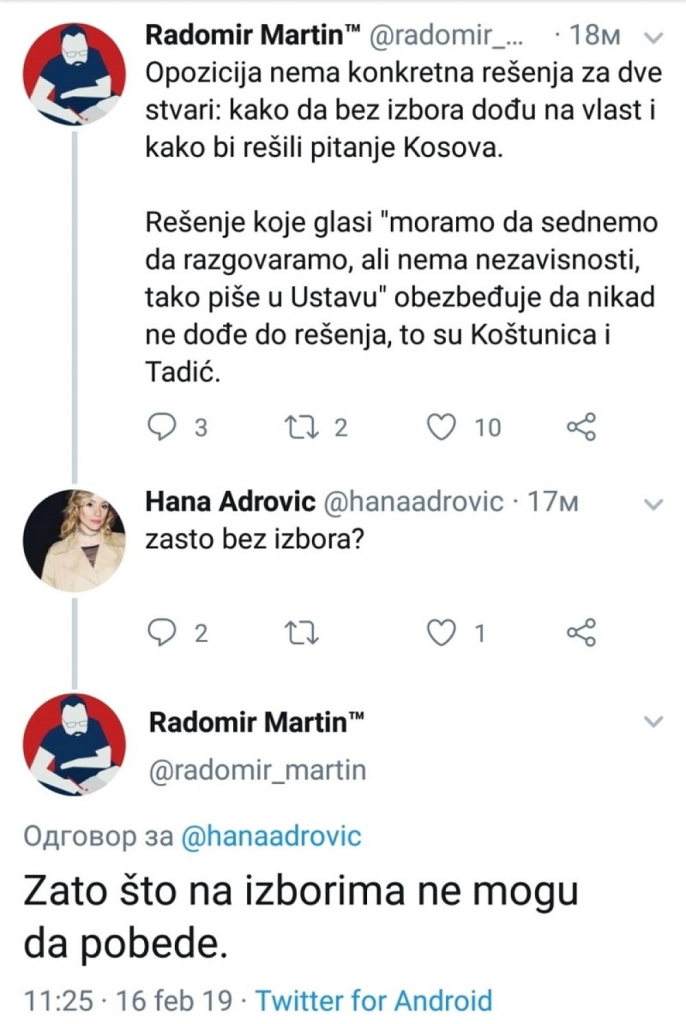View Hana Adrovic's profile picture
686x1024 pixels.
click(x=72, y=538)
